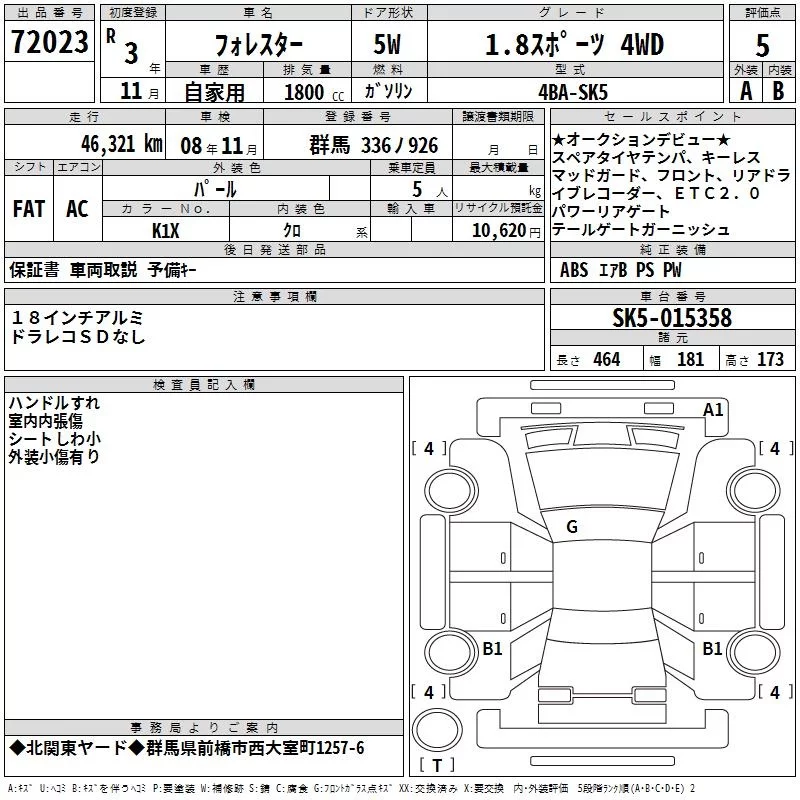Click the air conditioner value AC

pyautogui.click(x=77, y=209)
